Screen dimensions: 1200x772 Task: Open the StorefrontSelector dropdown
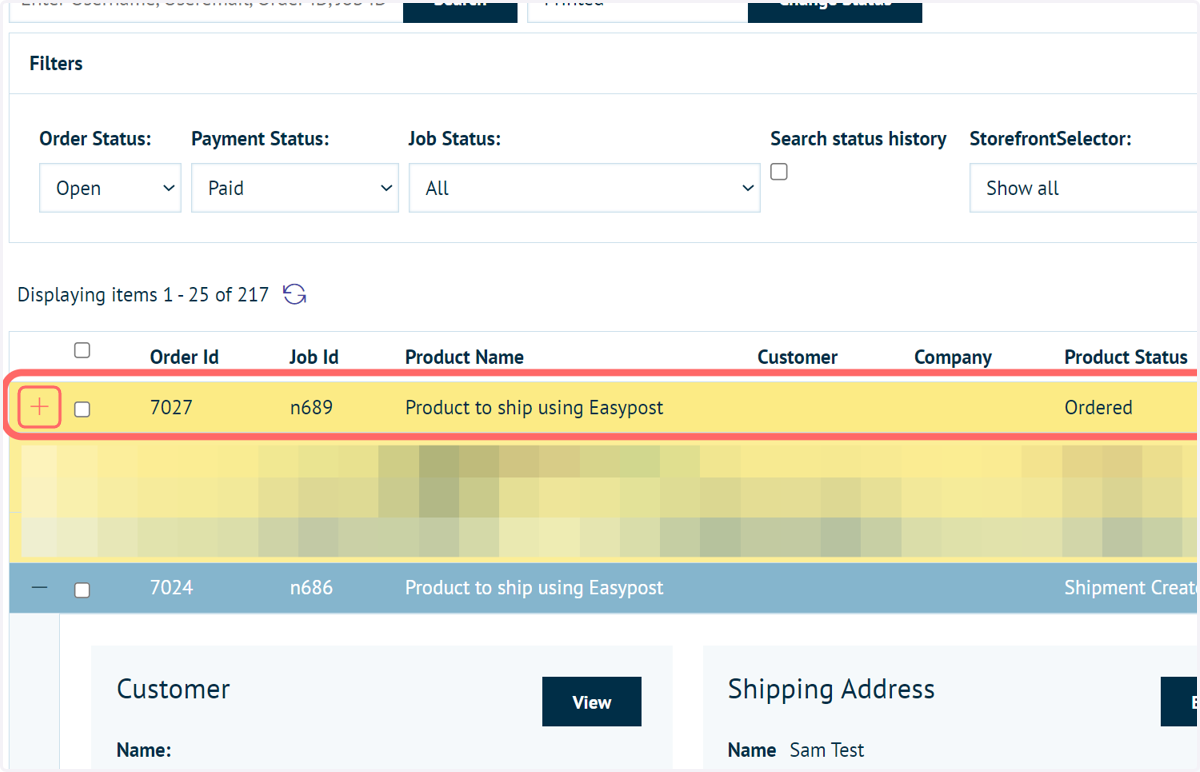1084,188
